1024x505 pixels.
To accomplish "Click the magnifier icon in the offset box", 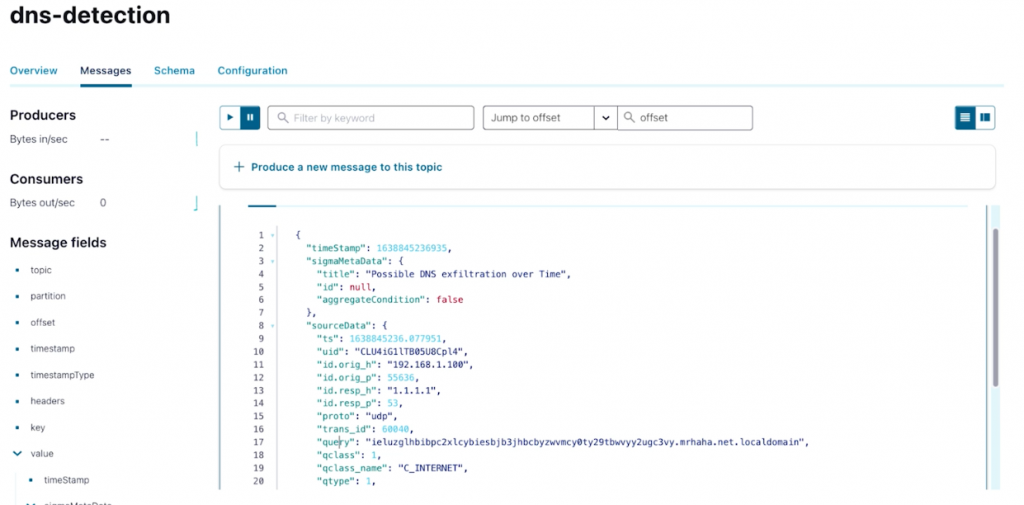I will pyautogui.click(x=629, y=118).
